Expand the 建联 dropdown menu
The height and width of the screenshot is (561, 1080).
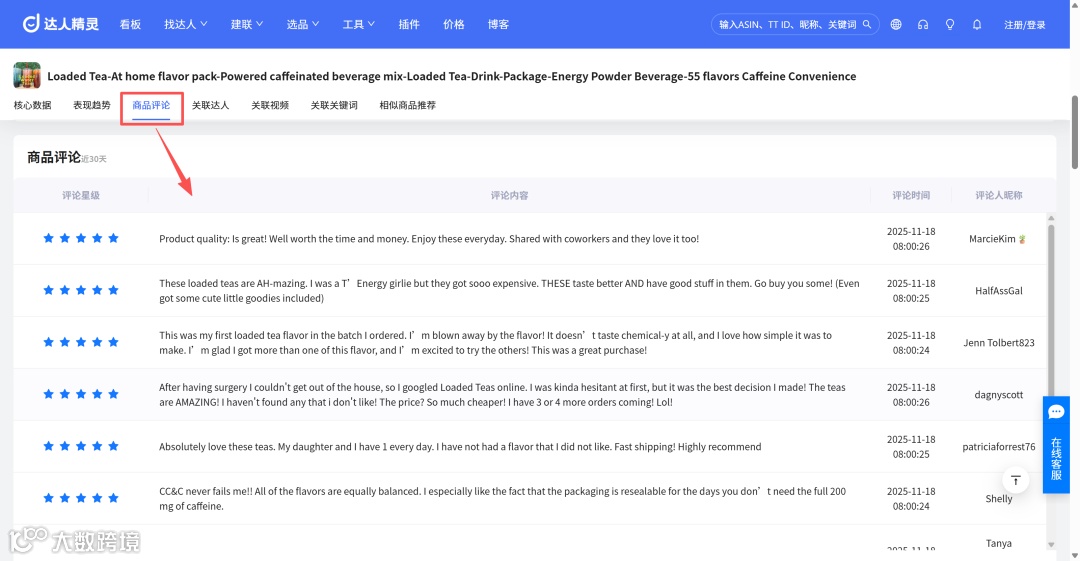(x=247, y=24)
